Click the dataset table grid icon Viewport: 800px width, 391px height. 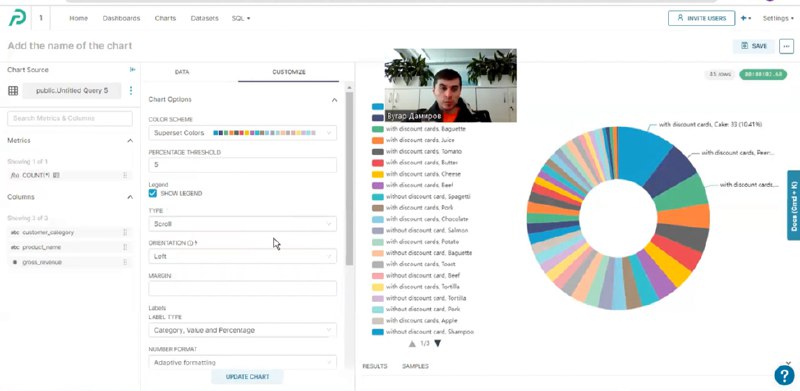(13, 91)
